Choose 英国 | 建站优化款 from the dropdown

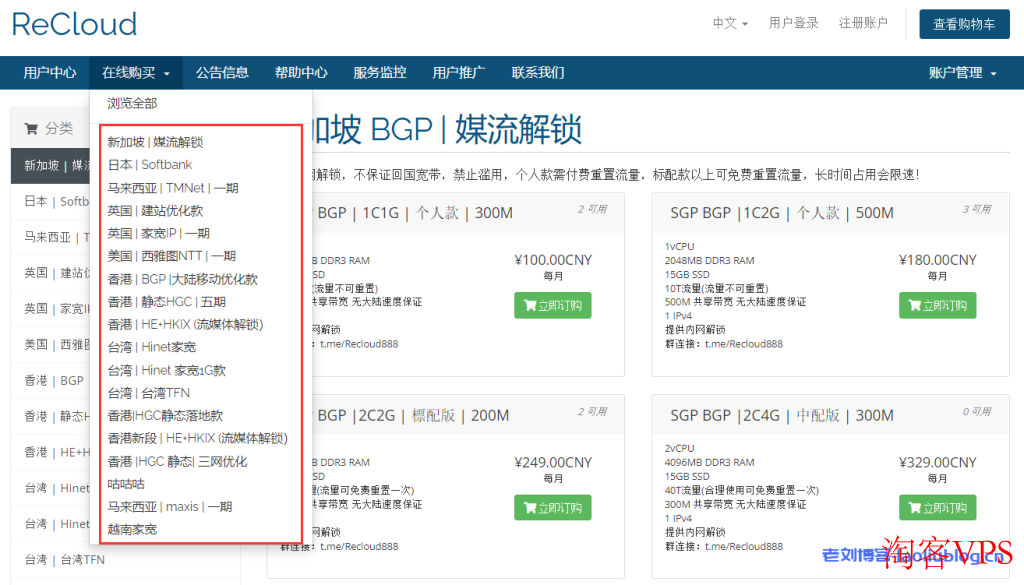tap(155, 211)
